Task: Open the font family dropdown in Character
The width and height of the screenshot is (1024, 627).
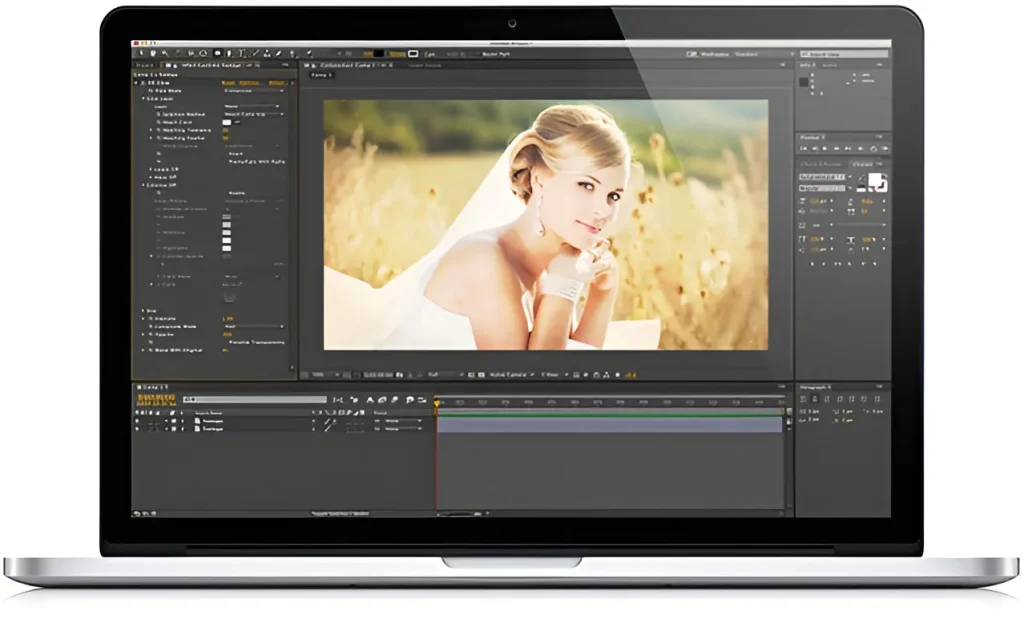Action: (825, 176)
